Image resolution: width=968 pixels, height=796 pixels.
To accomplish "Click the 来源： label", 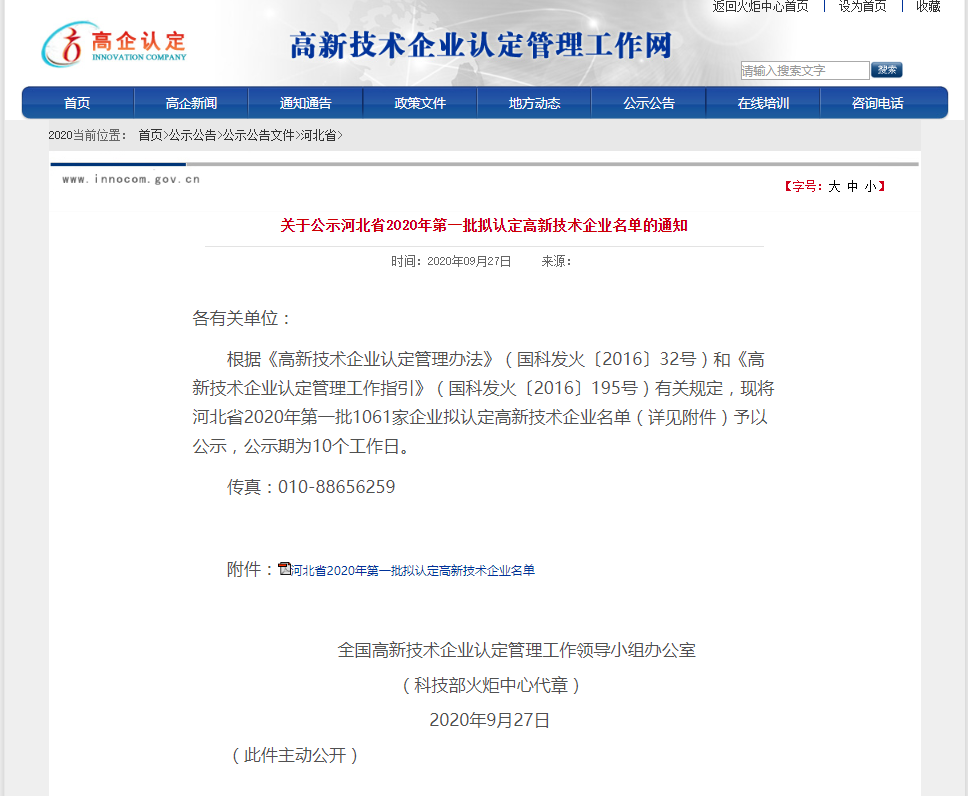I will tap(556, 261).
